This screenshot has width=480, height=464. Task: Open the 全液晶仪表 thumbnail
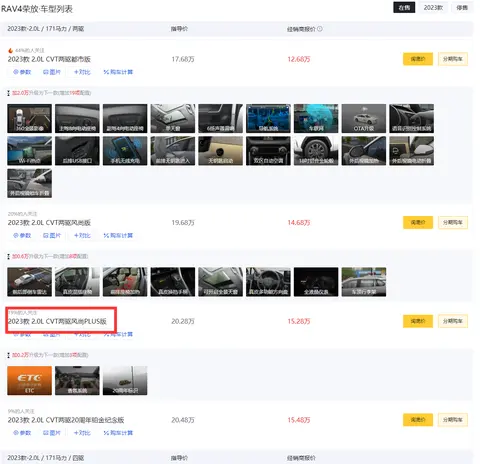(x=316, y=282)
